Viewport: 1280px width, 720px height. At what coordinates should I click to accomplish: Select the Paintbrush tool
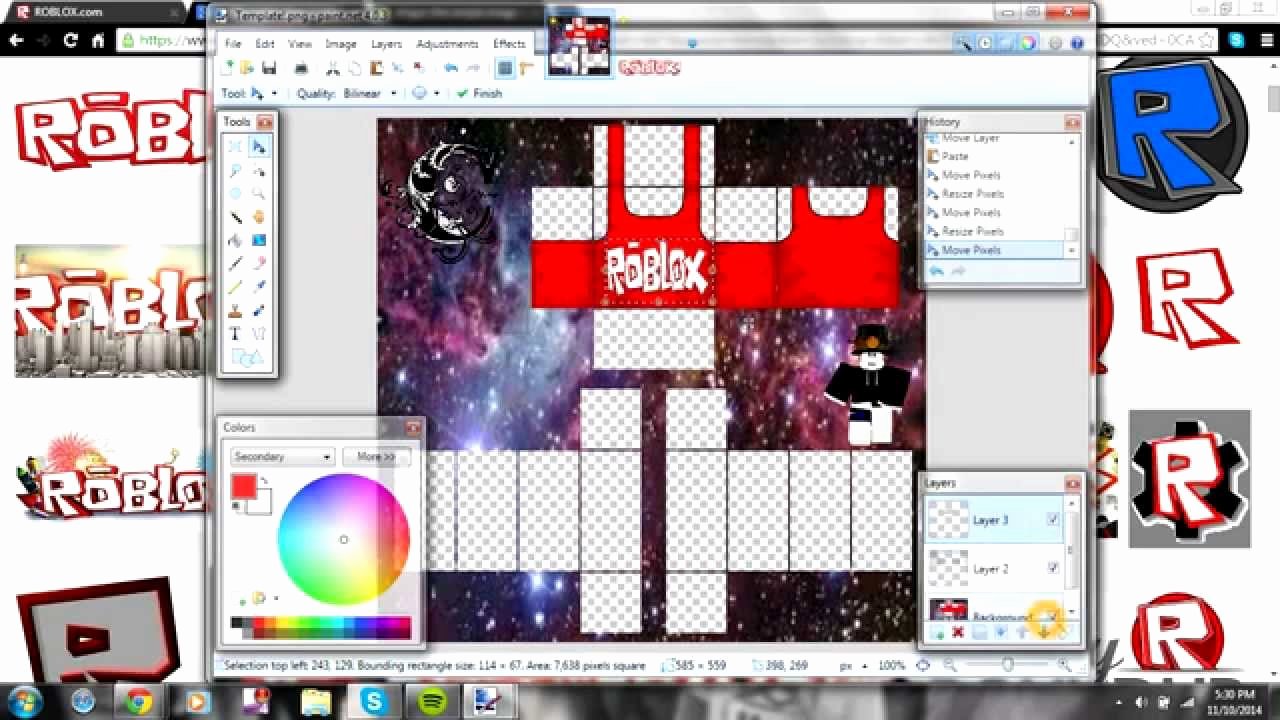(x=235, y=264)
